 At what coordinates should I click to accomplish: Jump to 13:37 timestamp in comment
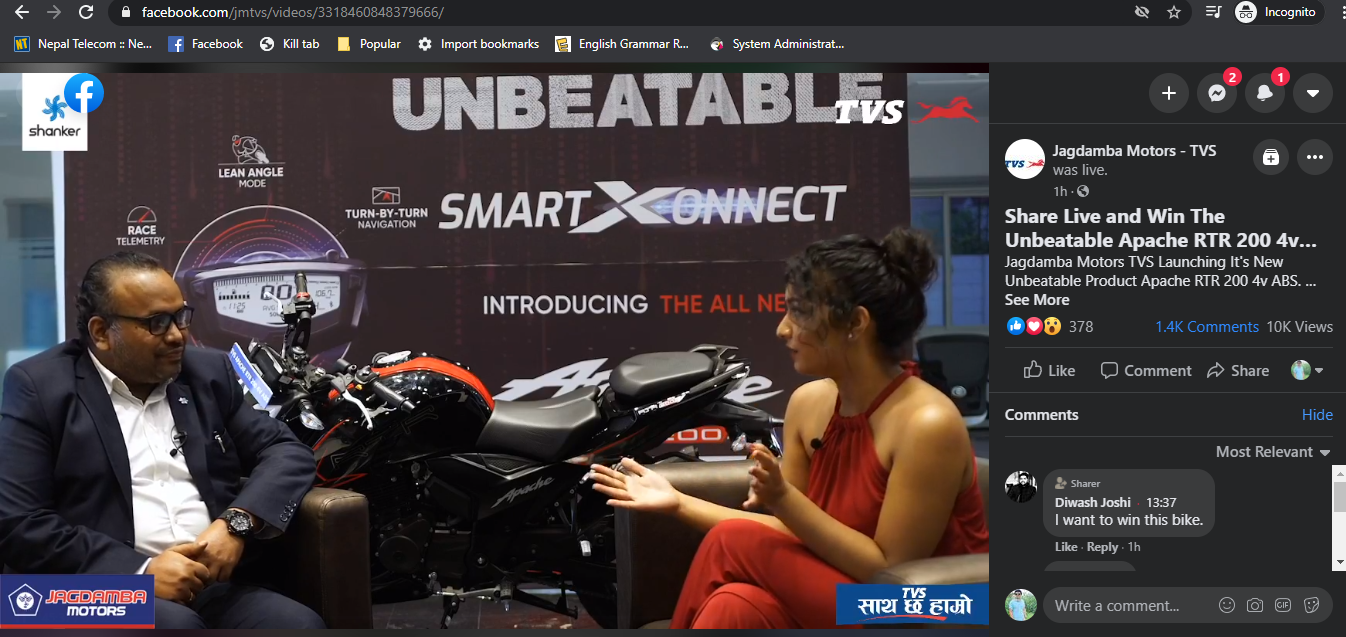[1161, 502]
